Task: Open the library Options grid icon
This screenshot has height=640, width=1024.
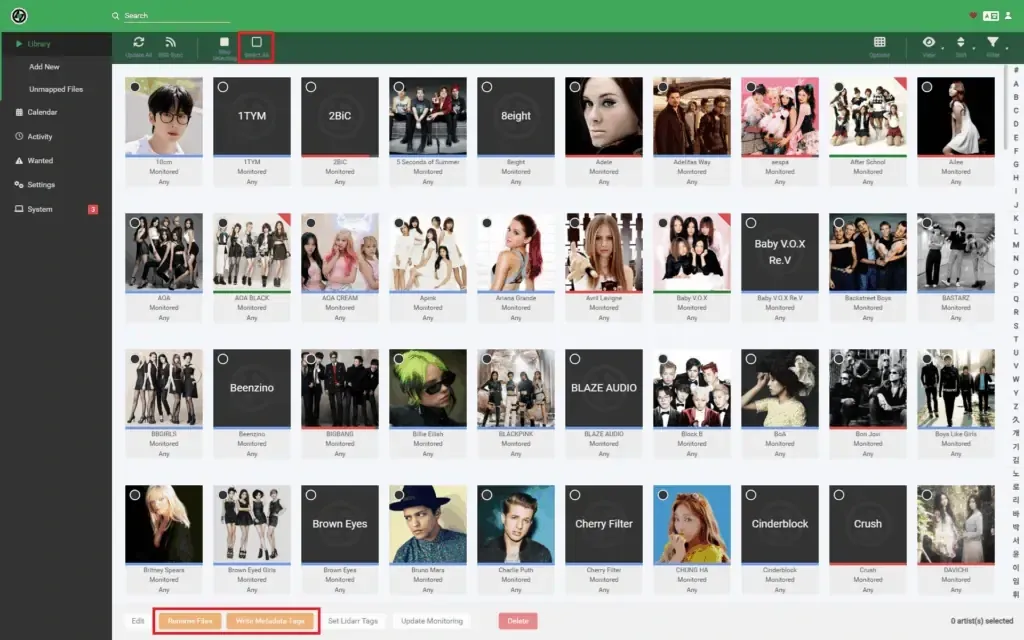Action: pyautogui.click(x=878, y=44)
